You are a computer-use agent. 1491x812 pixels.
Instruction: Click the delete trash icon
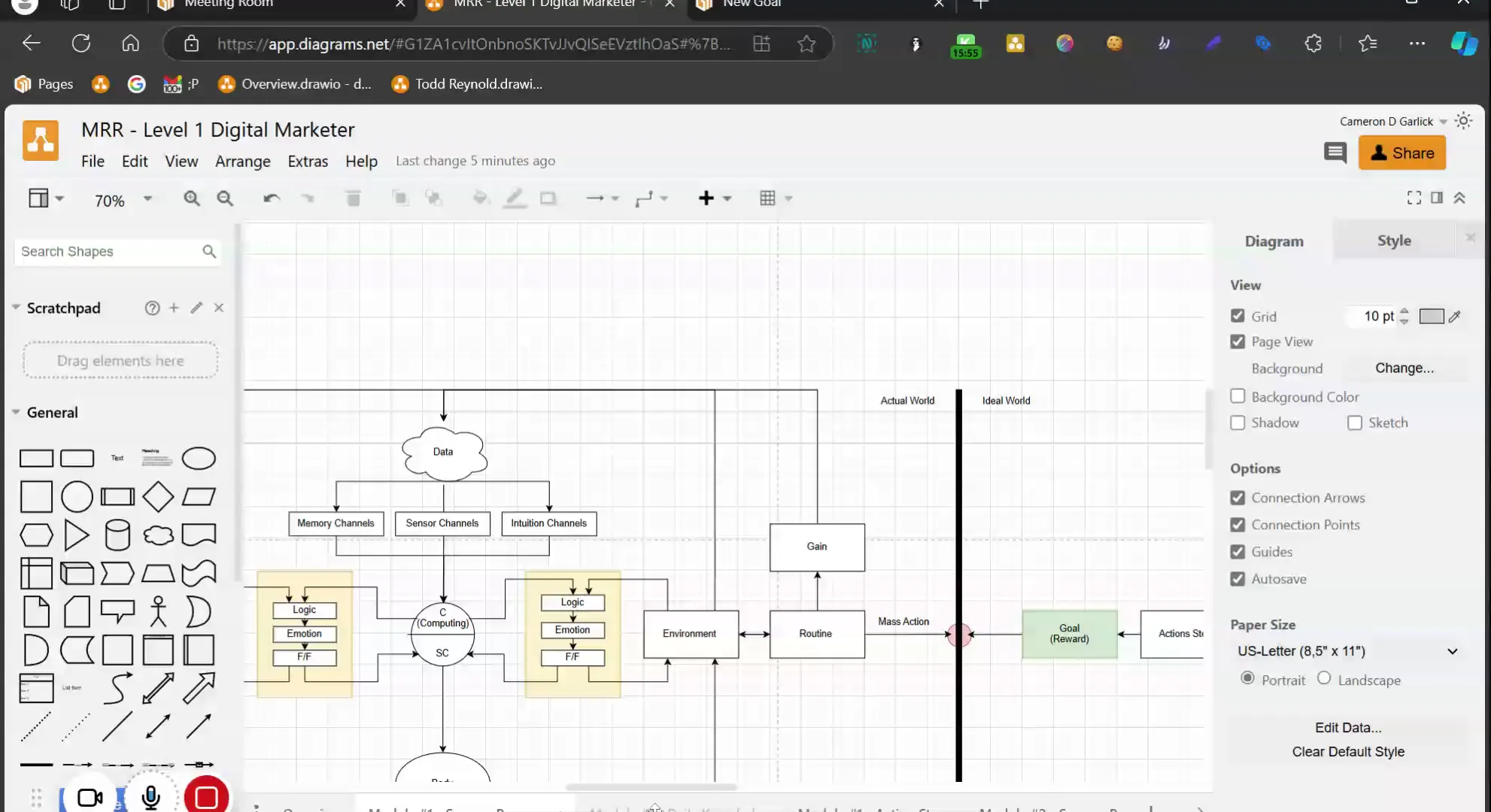coord(353,198)
